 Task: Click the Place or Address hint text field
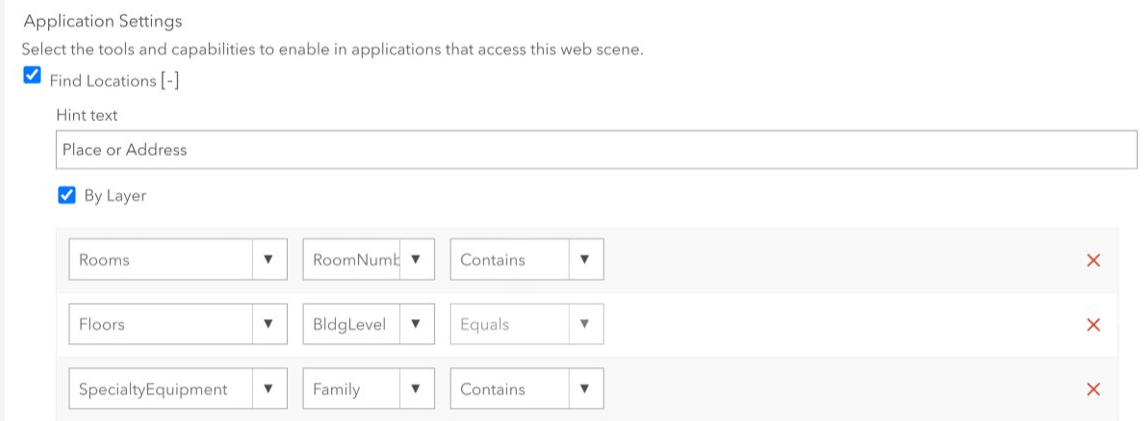pyautogui.click(x=596, y=150)
